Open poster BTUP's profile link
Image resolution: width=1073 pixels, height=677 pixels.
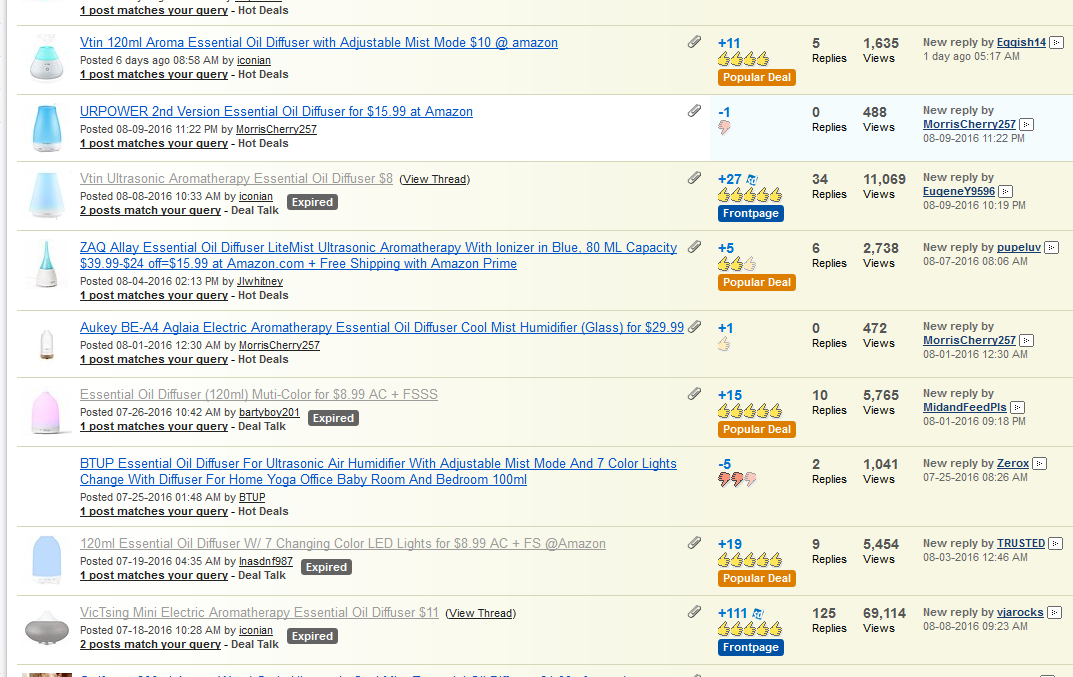(x=252, y=497)
